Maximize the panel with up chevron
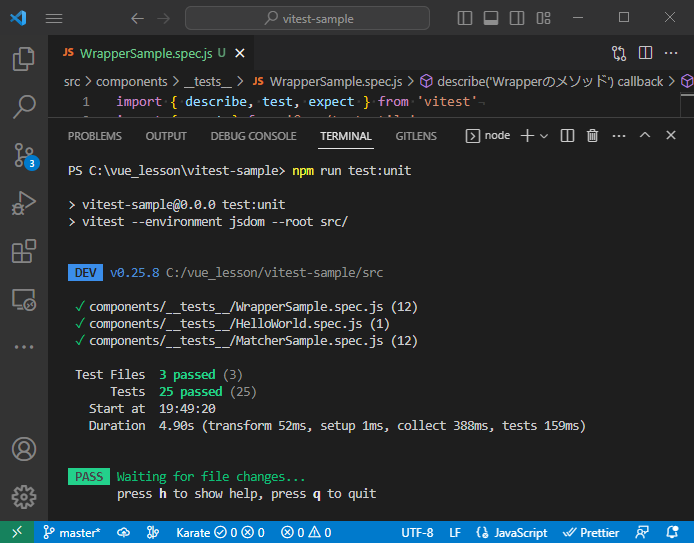The image size is (694, 543). [645, 135]
